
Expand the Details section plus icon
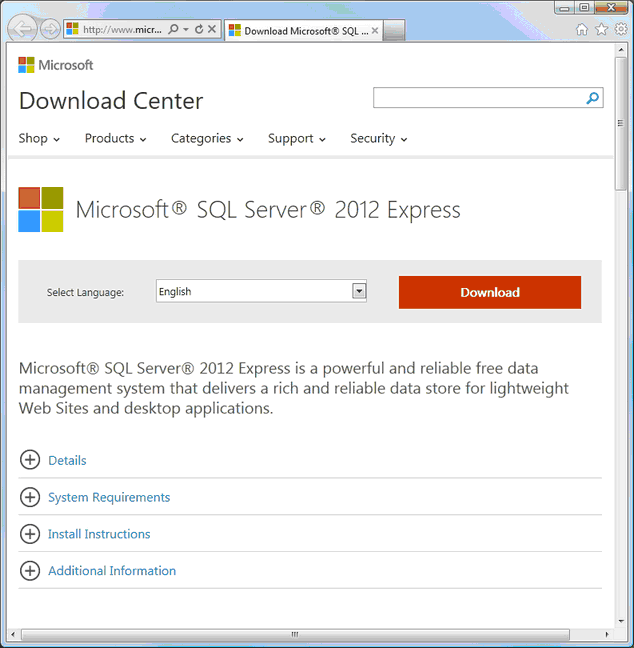point(30,460)
